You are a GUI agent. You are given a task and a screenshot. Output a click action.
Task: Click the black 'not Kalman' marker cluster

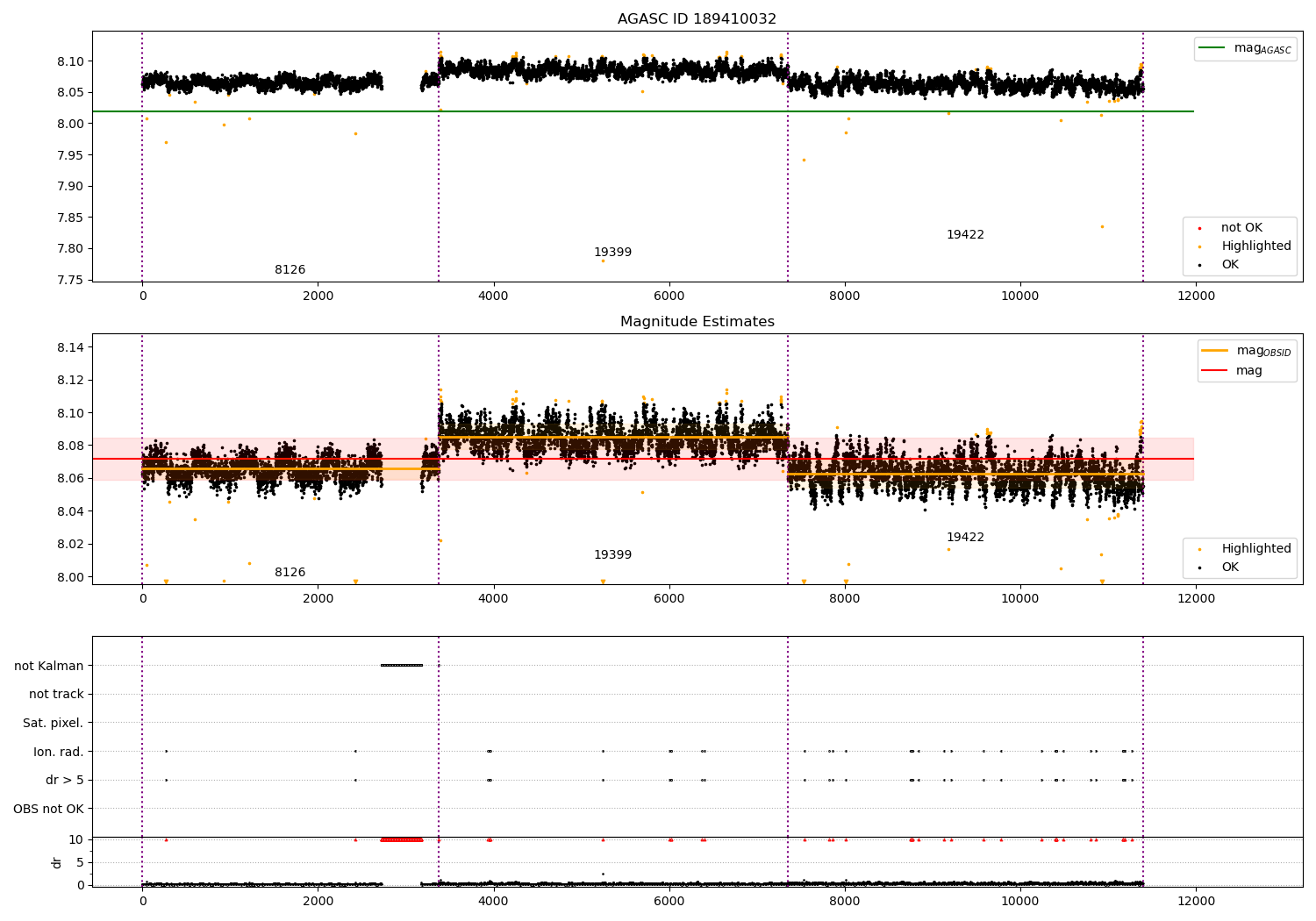402,666
